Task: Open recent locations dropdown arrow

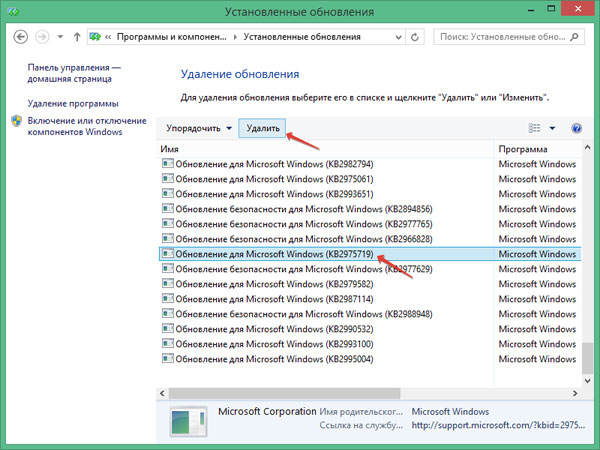Action: coord(60,37)
